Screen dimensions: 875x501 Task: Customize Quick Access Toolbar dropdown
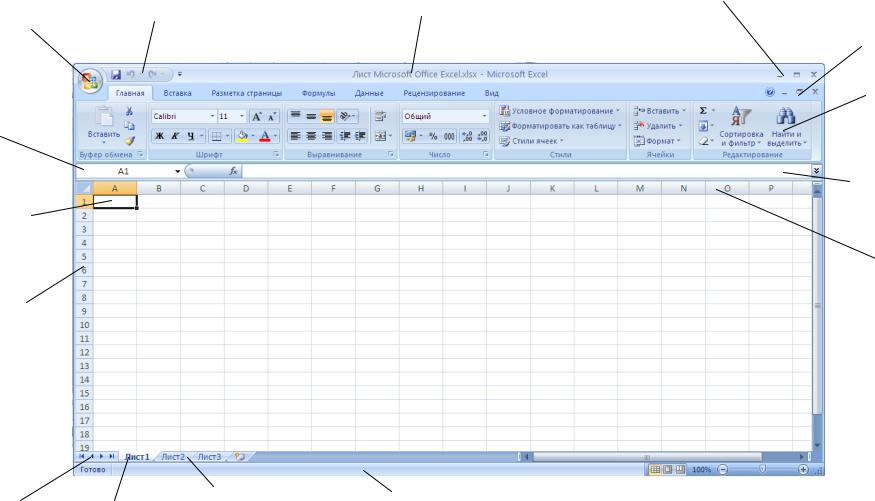click(180, 74)
